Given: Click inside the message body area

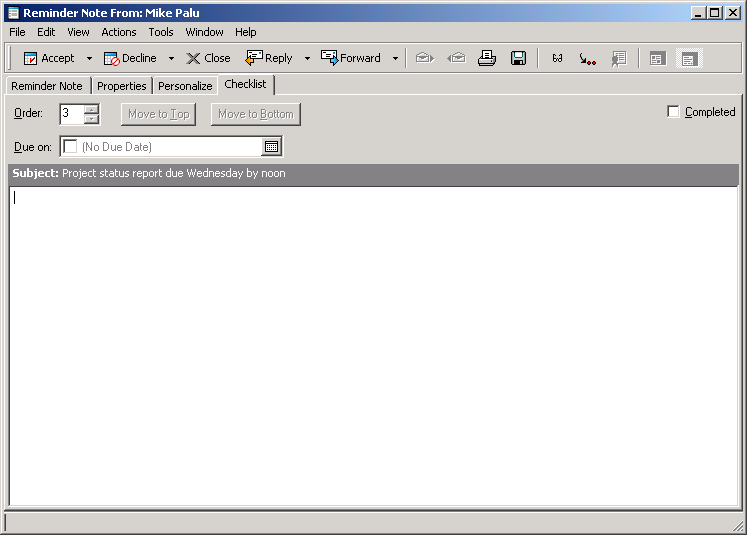Looking at the screenshot, I should (x=373, y=346).
